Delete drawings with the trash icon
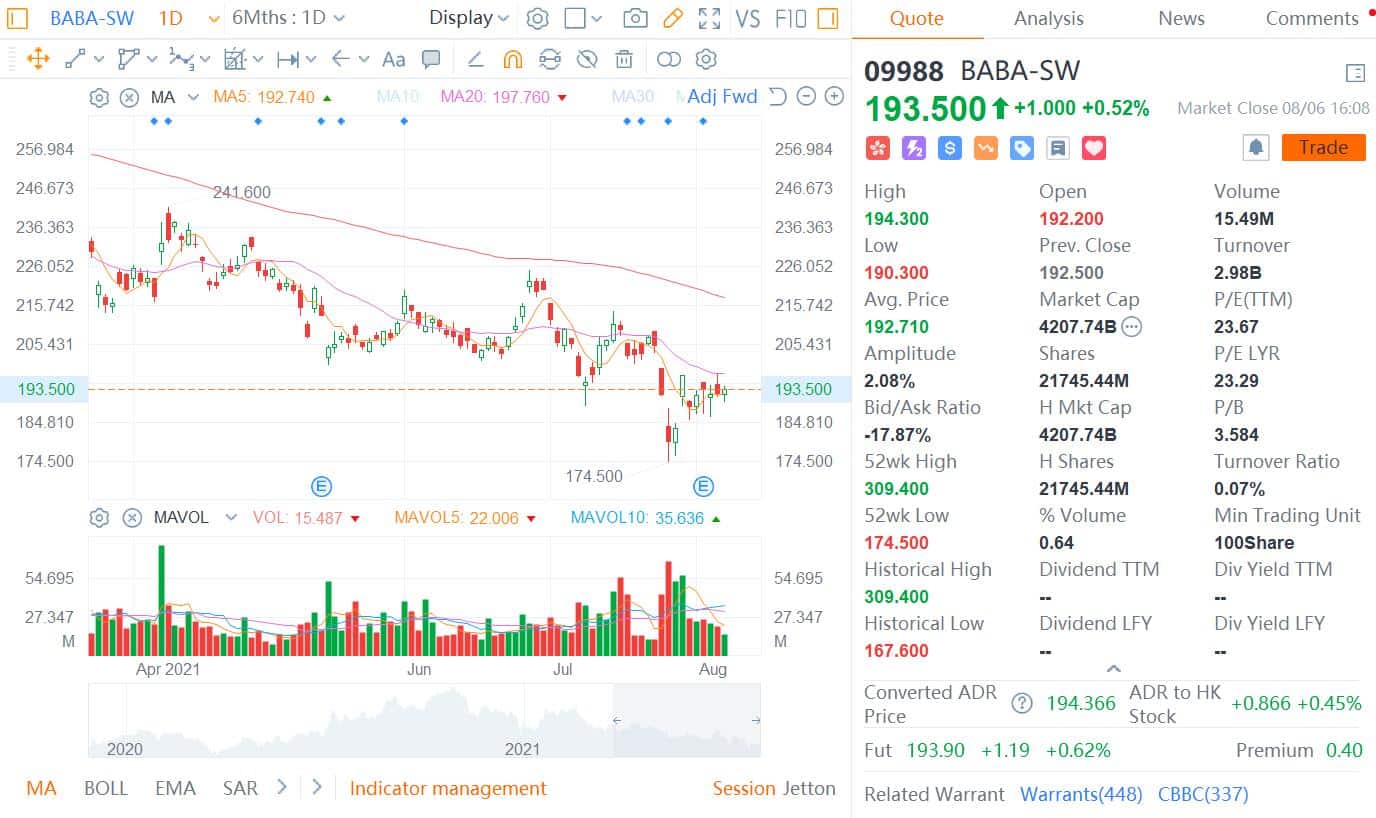The image size is (1376, 818). tap(624, 59)
